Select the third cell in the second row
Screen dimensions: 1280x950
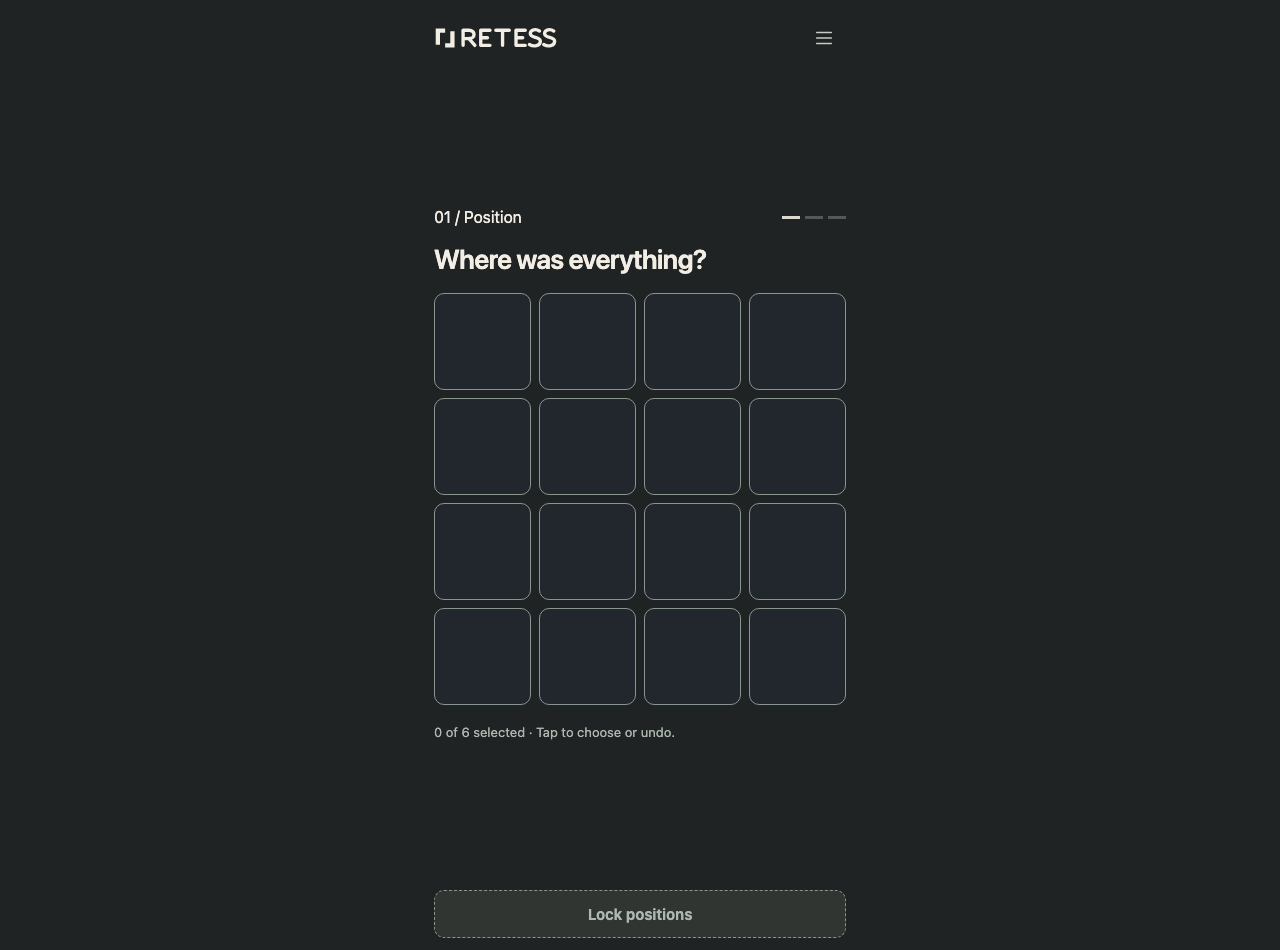point(692,446)
